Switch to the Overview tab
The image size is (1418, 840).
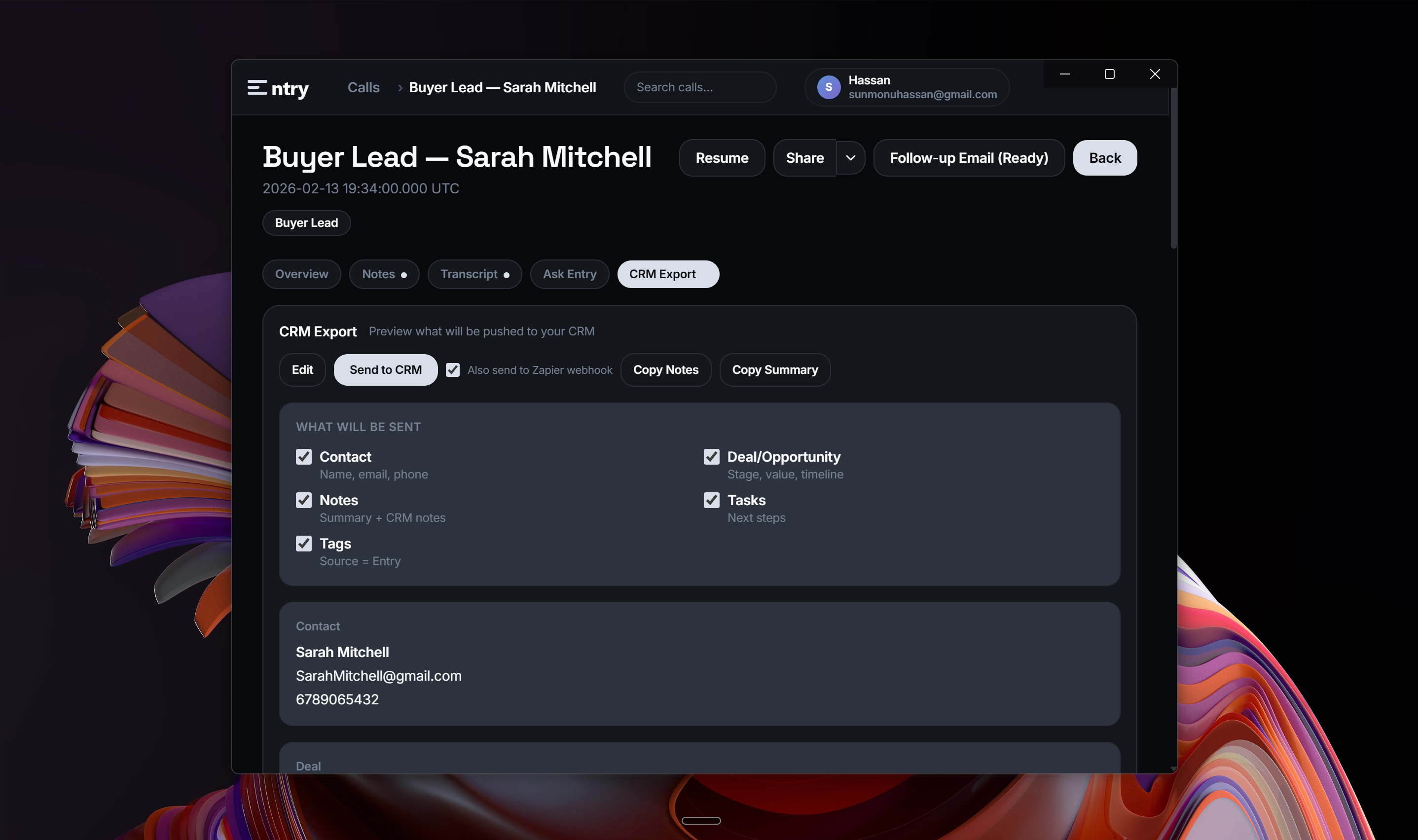301,274
